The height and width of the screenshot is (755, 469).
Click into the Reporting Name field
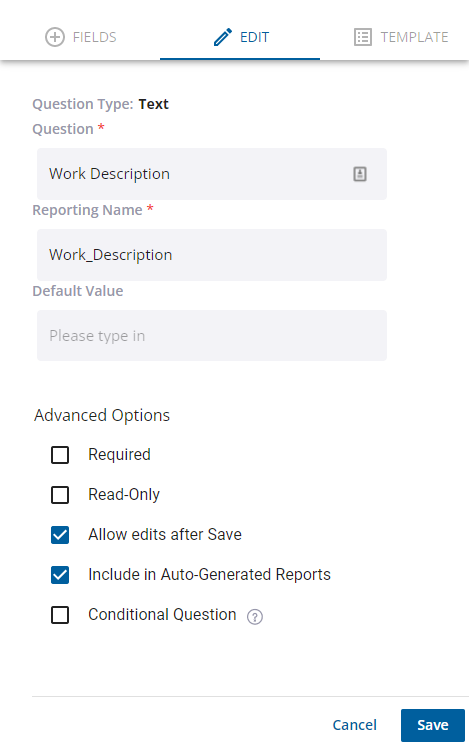point(212,255)
